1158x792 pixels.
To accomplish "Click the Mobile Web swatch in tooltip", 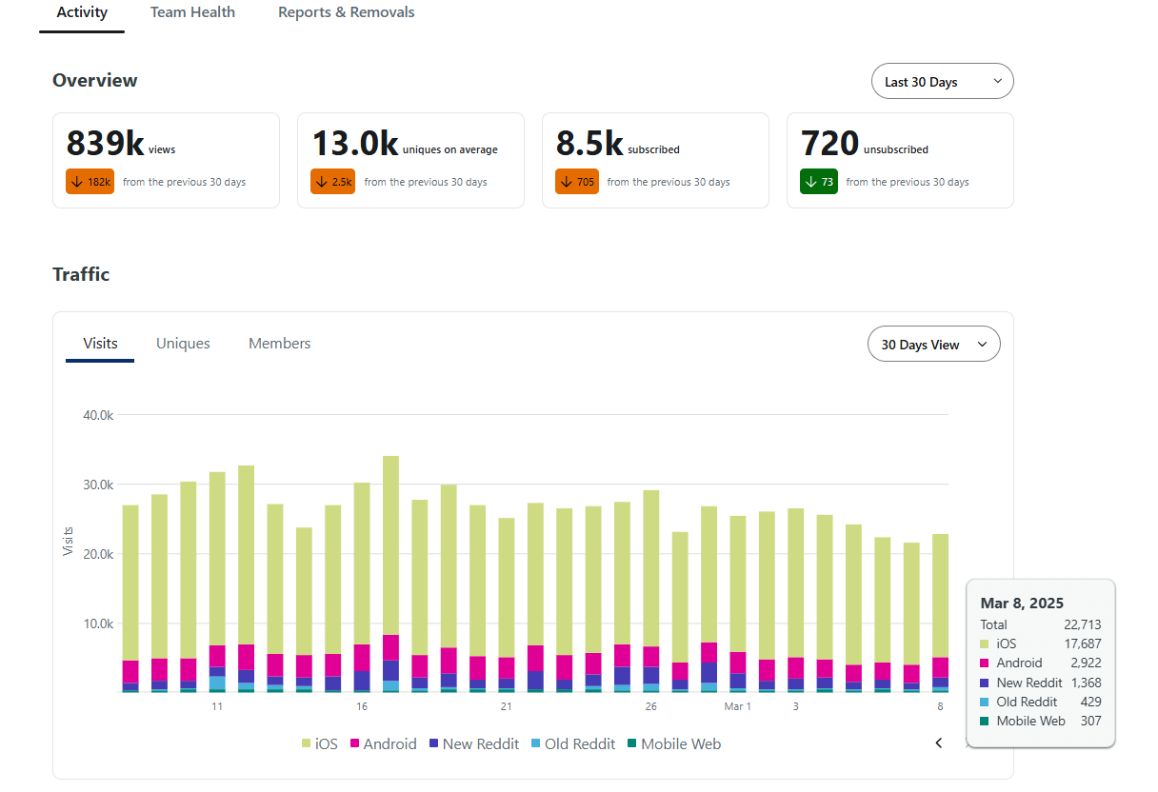I will [984, 721].
